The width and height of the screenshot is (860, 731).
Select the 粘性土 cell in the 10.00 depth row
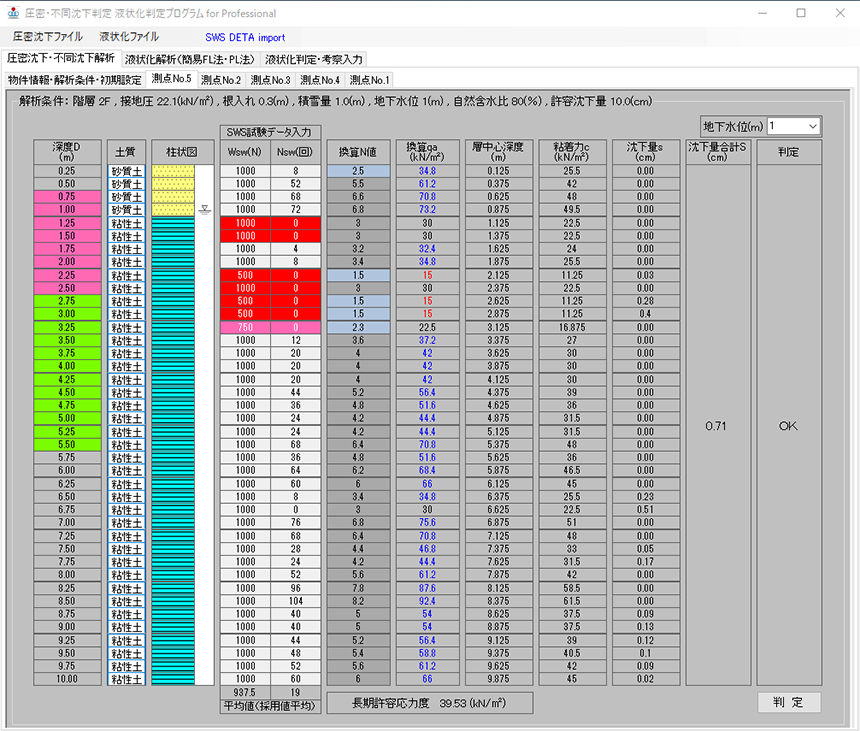pos(126,679)
